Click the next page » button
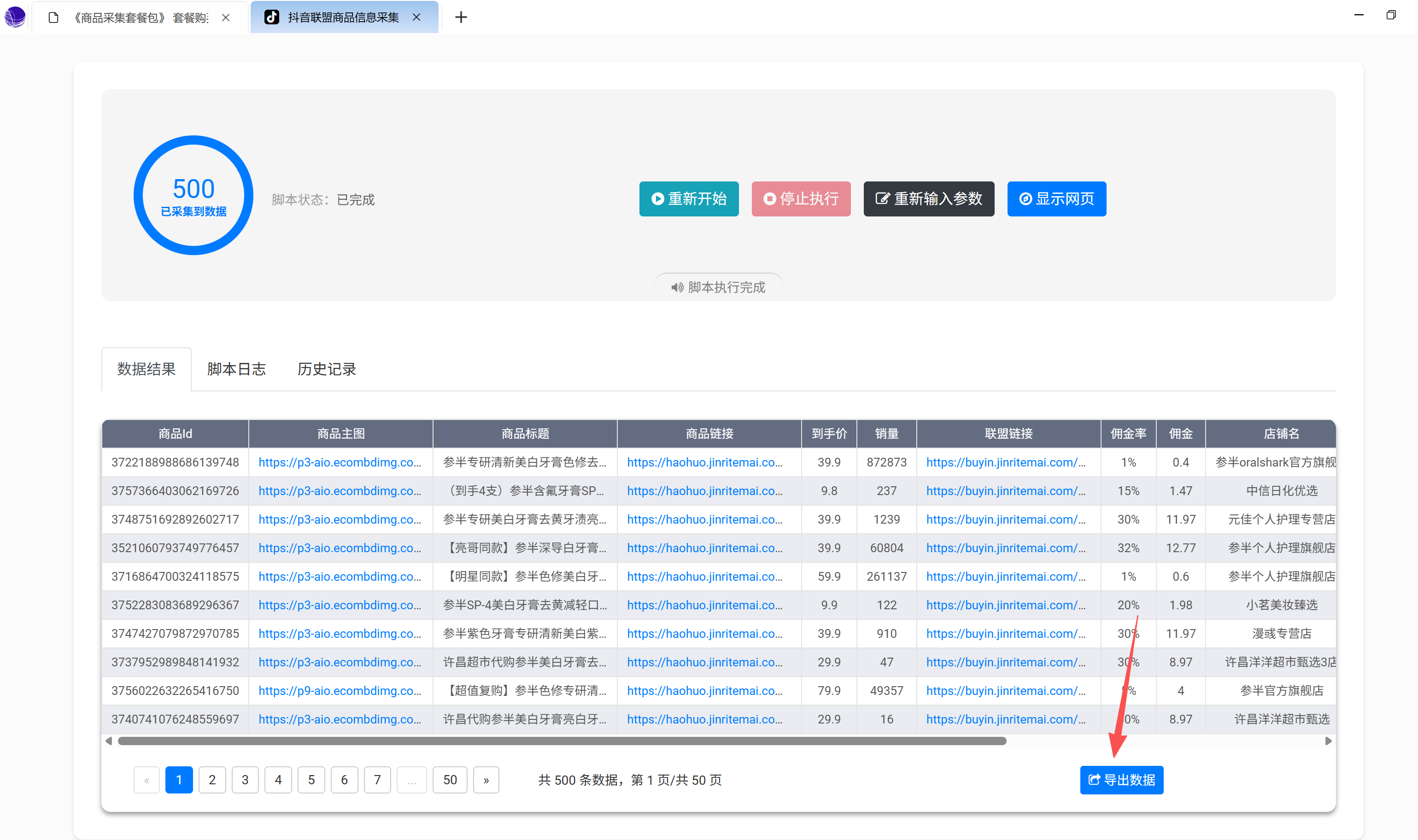 coord(486,780)
